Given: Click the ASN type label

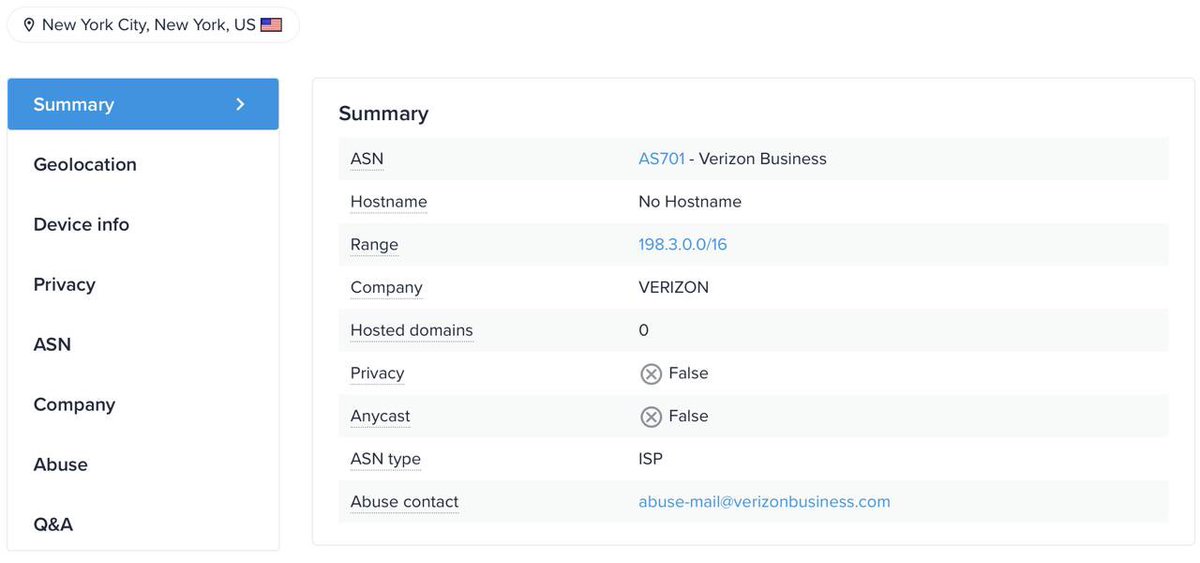Looking at the screenshot, I should pyautogui.click(x=385, y=459).
